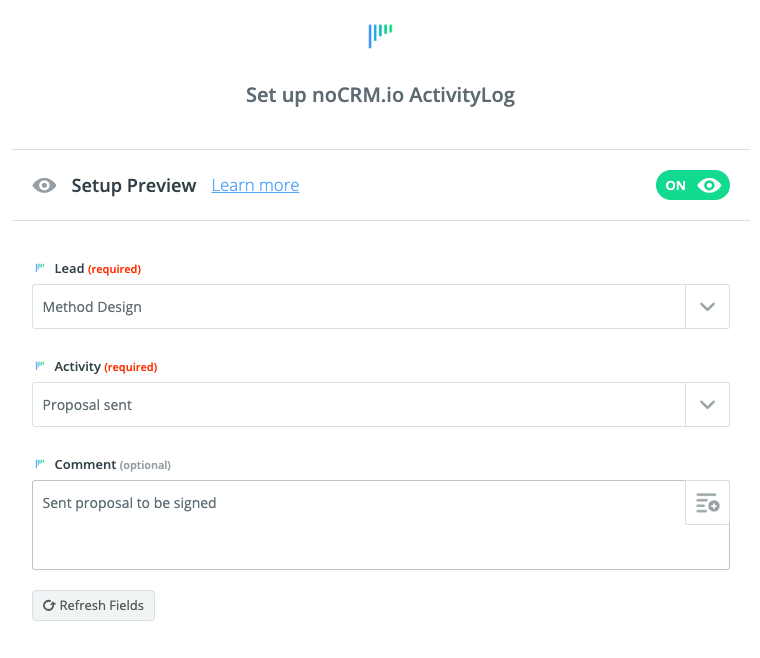Click the insert-field icon in the Comment box
Screen dimensions: 760x658
coord(707,503)
